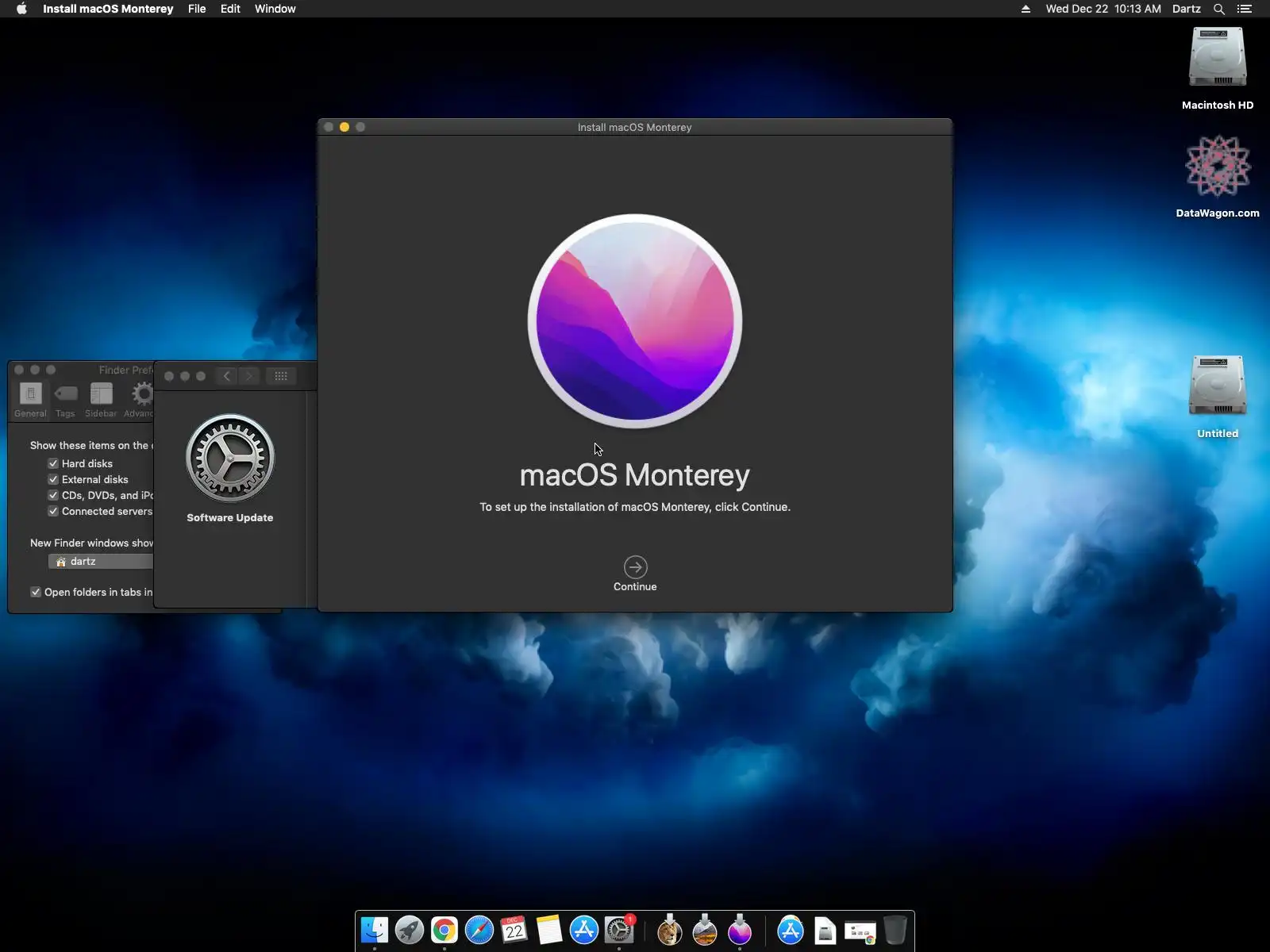Show all preferences grid button

tap(281, 376)
